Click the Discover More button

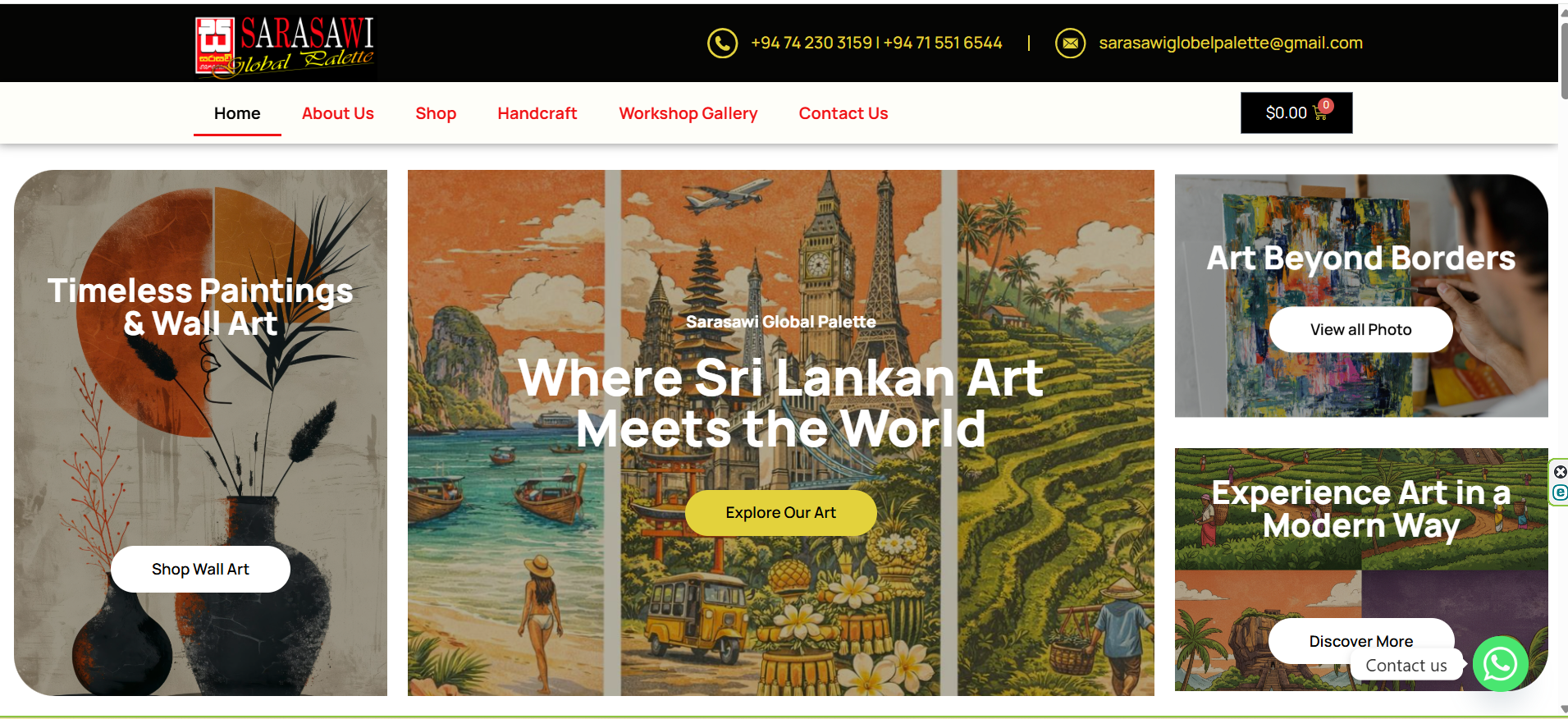(x=1360, y=641)
